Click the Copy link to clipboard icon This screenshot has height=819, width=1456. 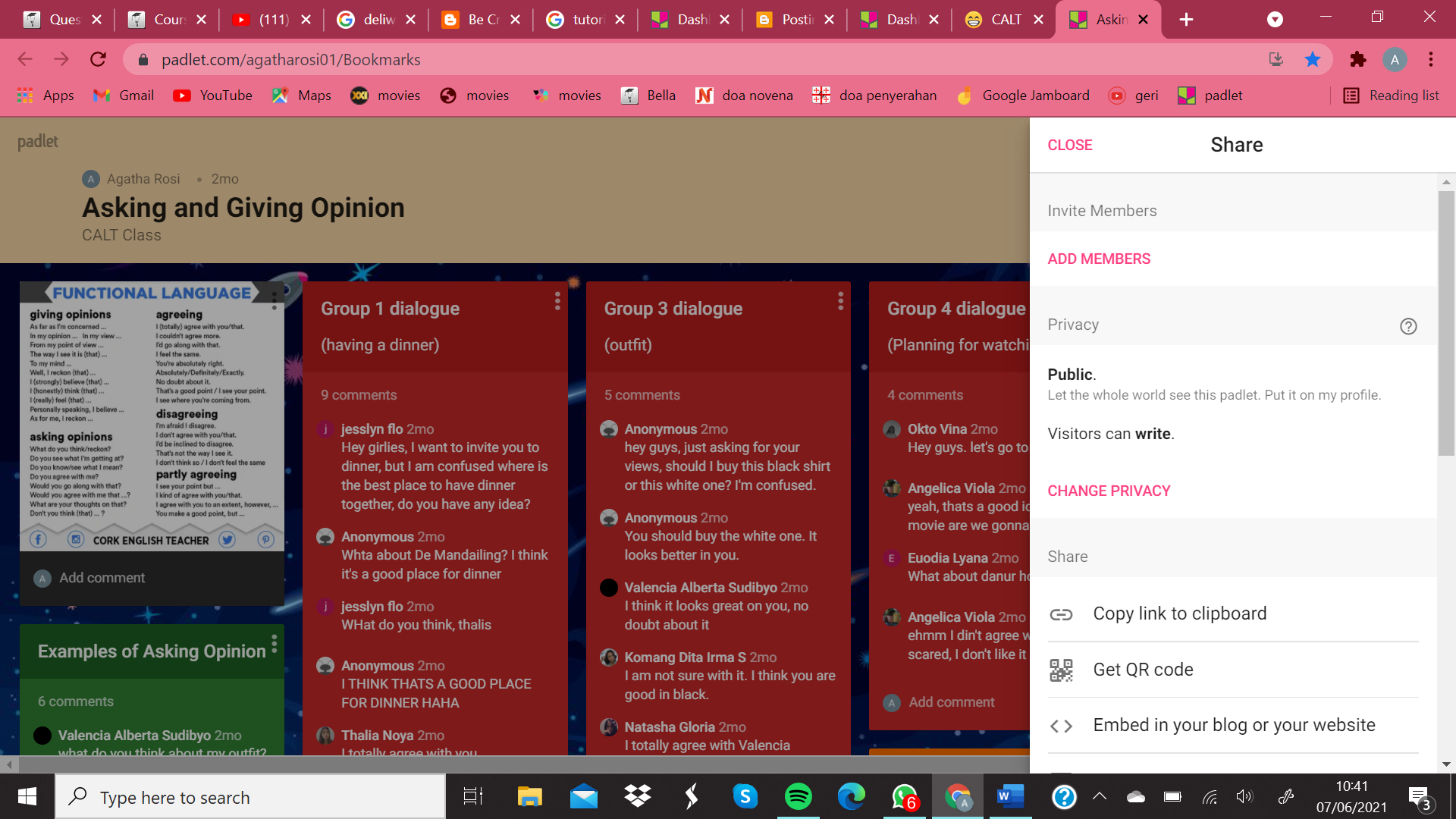[x=1062, y=614]
